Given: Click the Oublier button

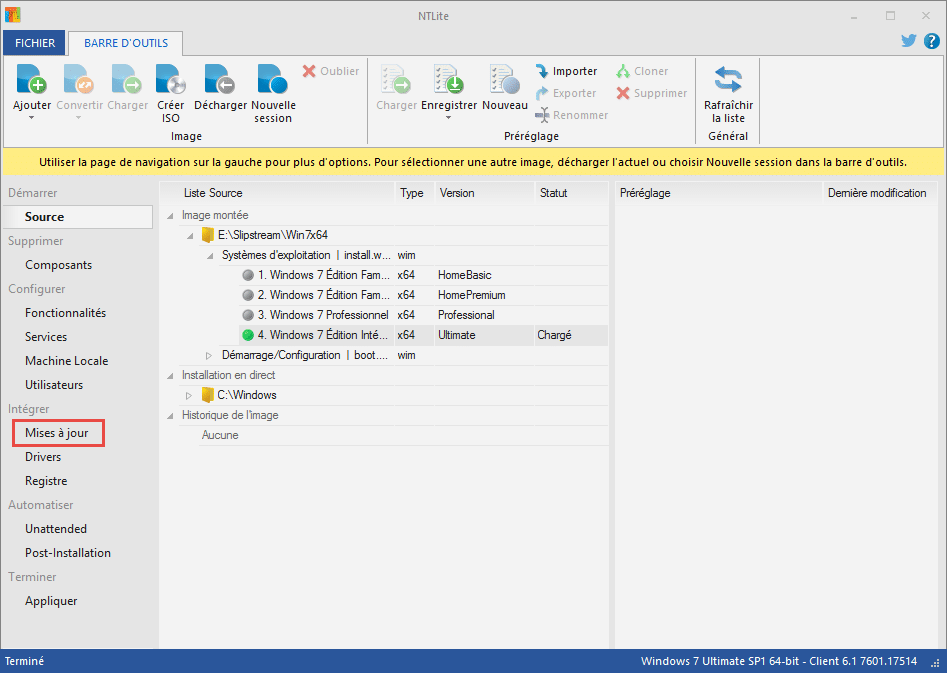Looking at the screenshot, I should (330, 71).
